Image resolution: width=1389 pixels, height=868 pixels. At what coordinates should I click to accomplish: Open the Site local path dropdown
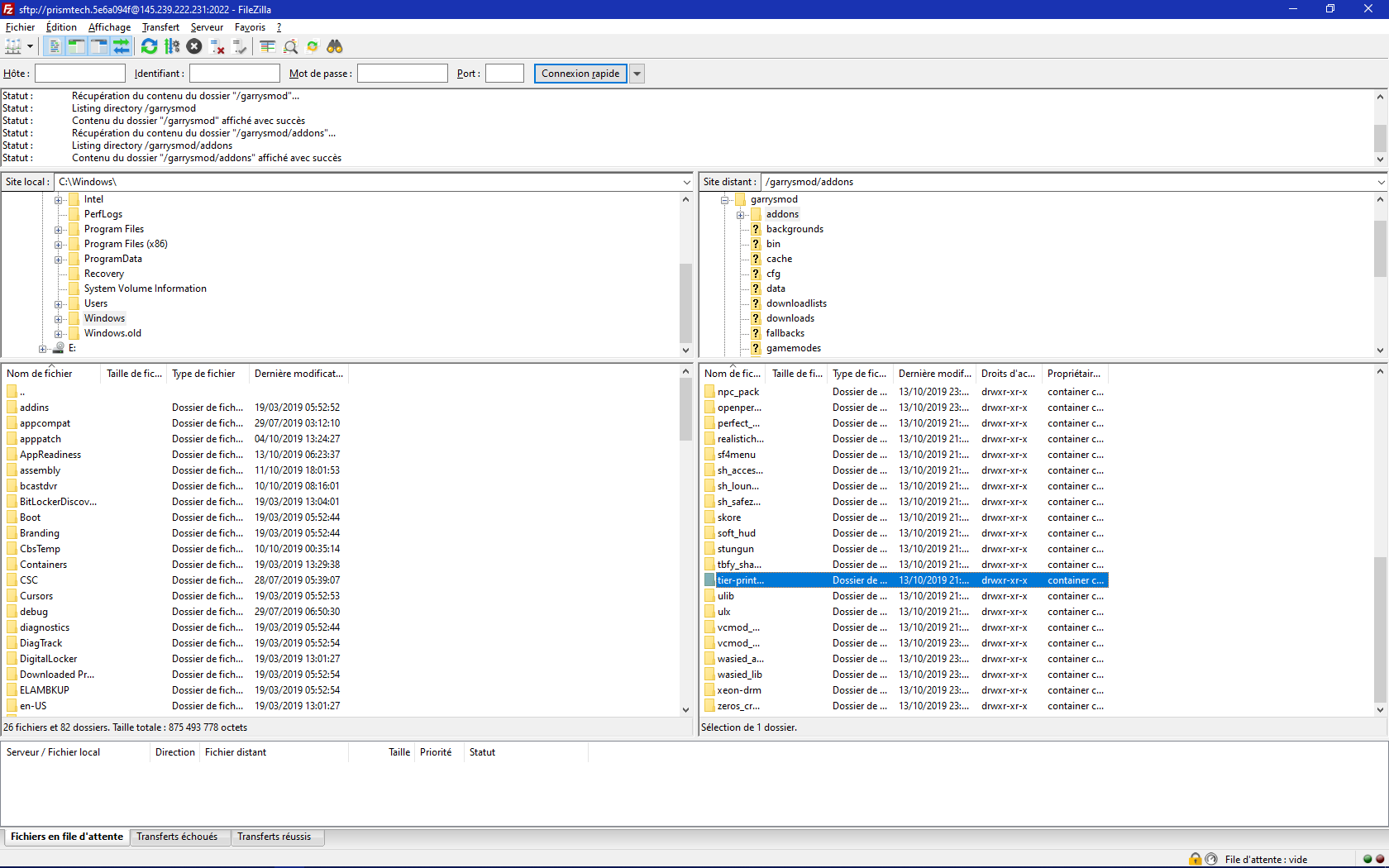[686, 182]
